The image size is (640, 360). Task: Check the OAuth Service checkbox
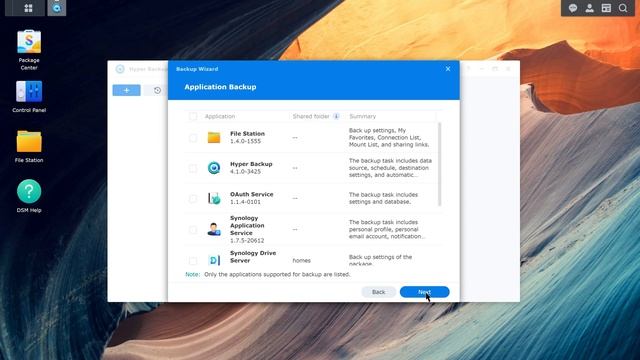coord(193,199)
